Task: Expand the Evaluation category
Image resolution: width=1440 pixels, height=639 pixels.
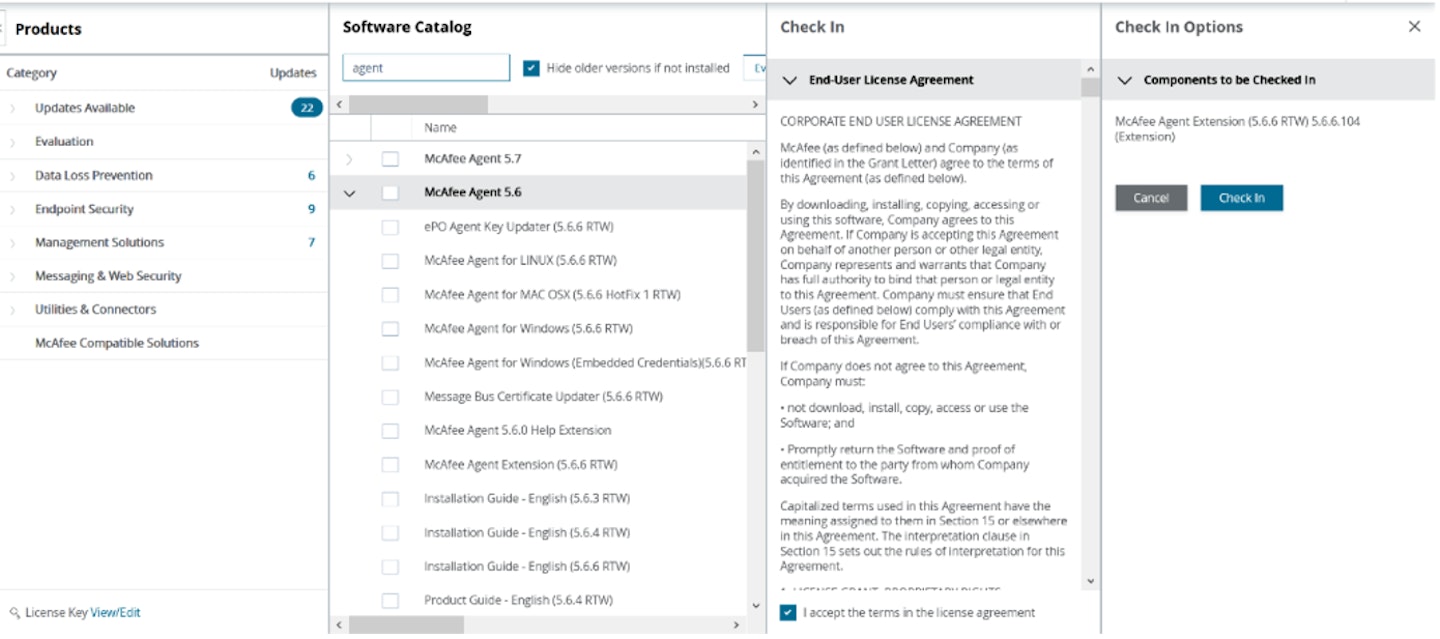Action: pyautogui.click(x=13, y=142)
